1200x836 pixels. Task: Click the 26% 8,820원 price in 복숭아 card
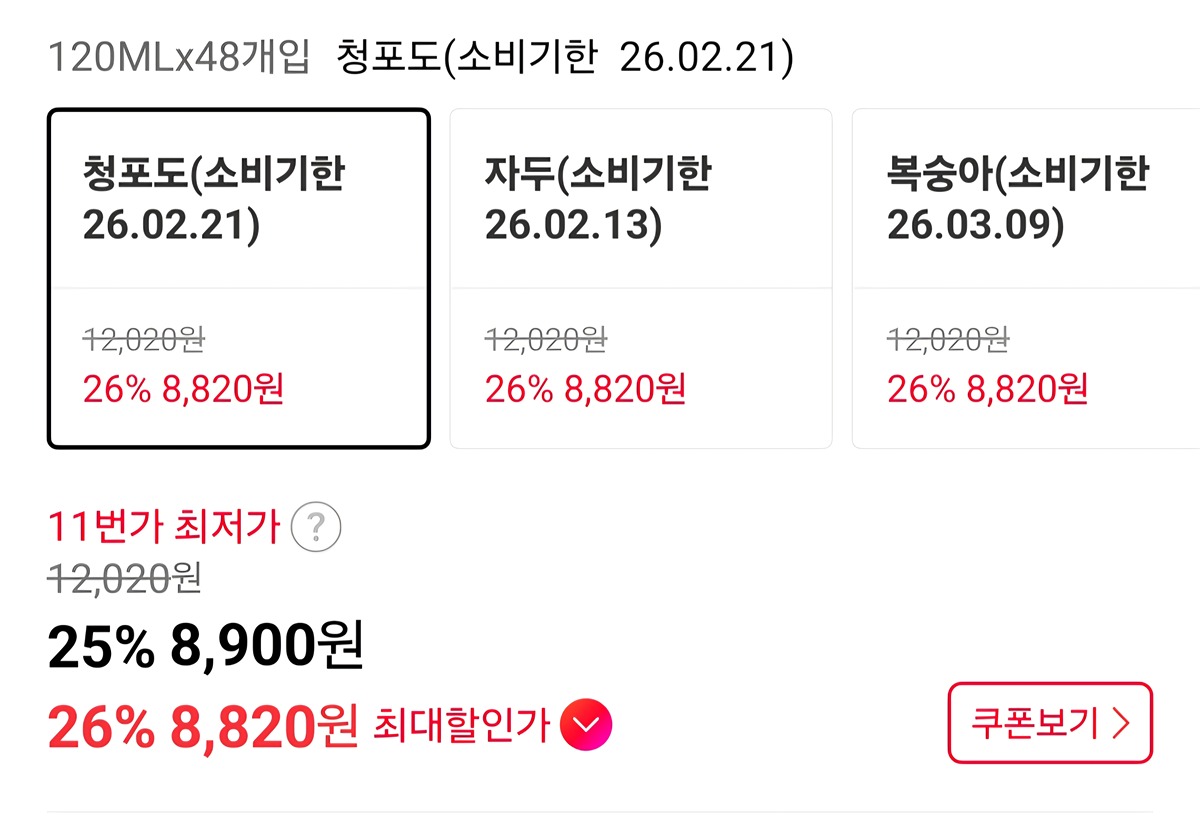pos(987,389)
